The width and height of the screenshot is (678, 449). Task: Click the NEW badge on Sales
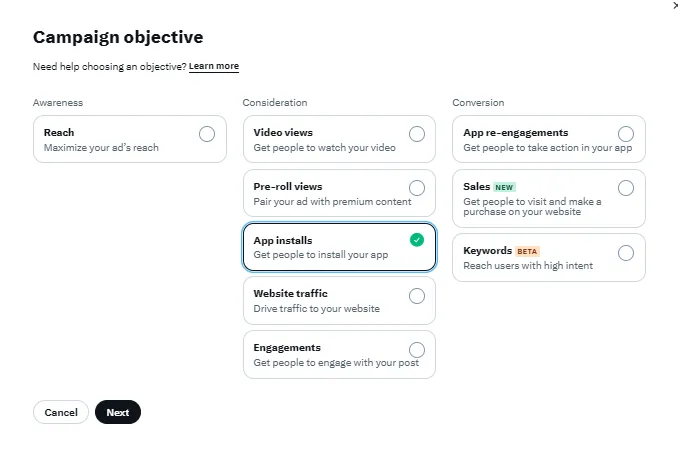(x=504, y=187)
